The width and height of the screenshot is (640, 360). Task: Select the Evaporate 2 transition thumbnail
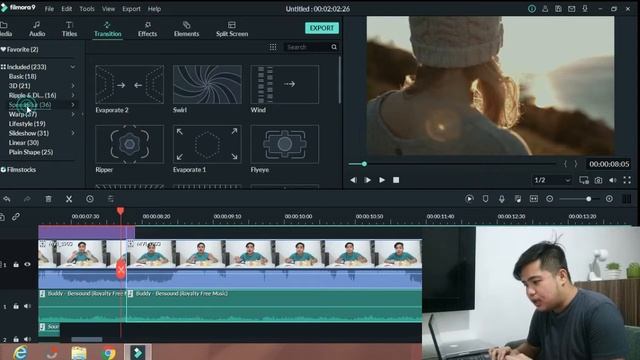click(x=129, y=84)
